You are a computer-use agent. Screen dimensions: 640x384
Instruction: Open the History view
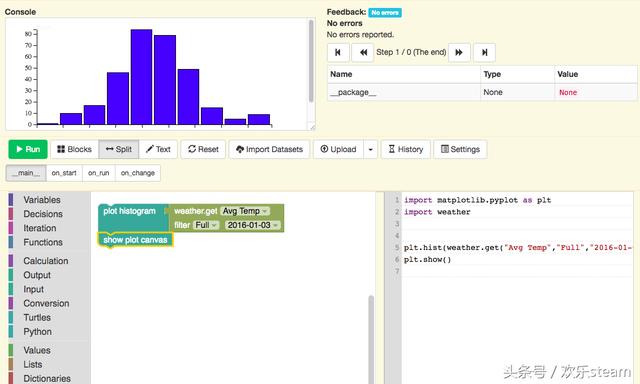tap(406, 149)
